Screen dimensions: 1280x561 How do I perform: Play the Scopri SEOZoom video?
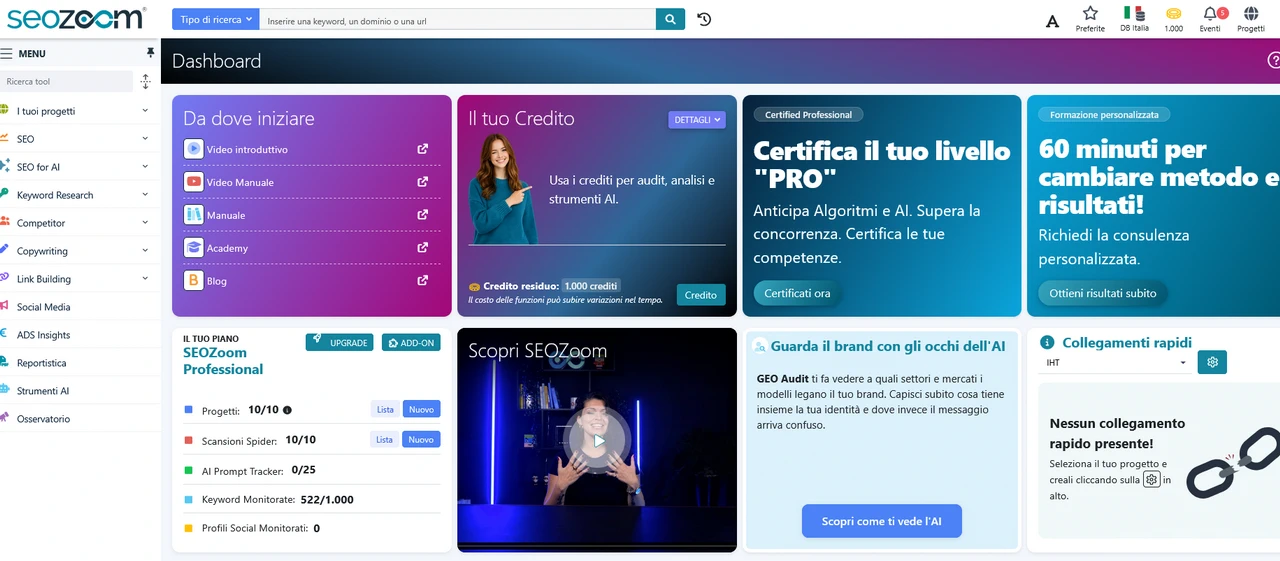point(598,440)
